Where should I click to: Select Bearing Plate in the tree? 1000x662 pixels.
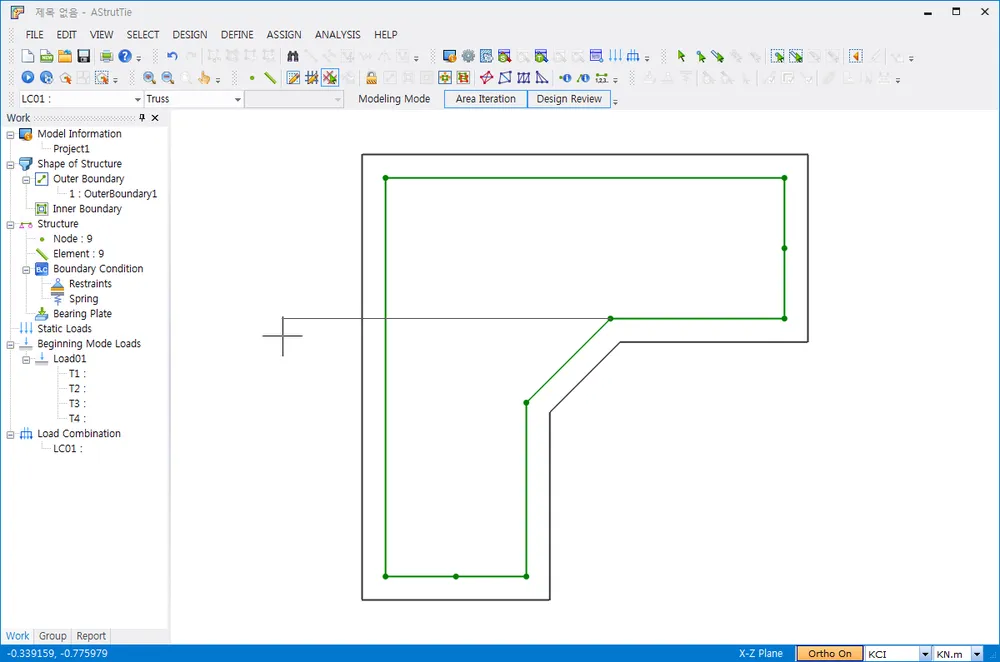82,314
